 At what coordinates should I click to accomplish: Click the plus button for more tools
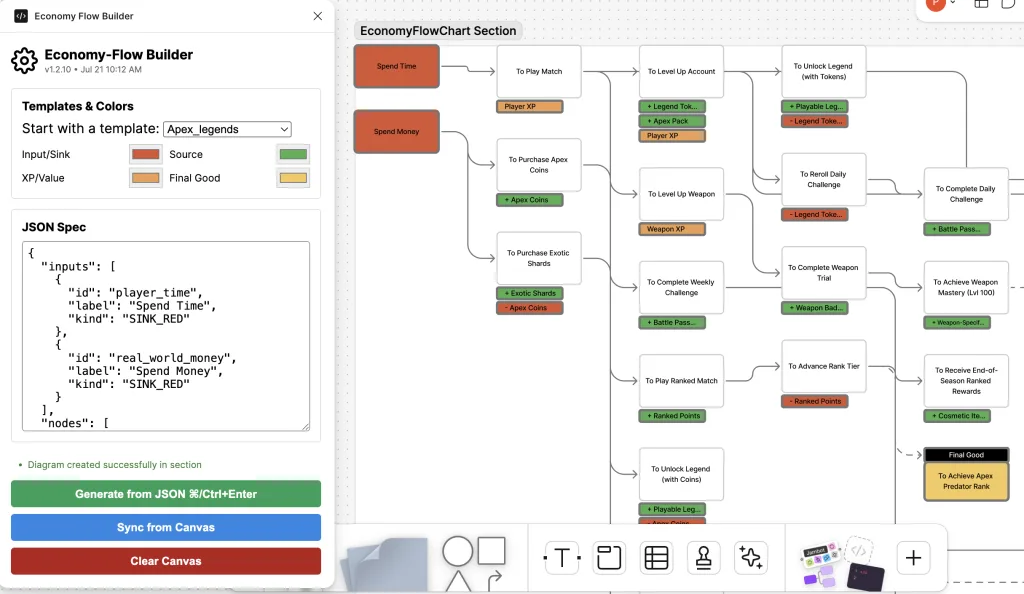(x=912, y=558)
